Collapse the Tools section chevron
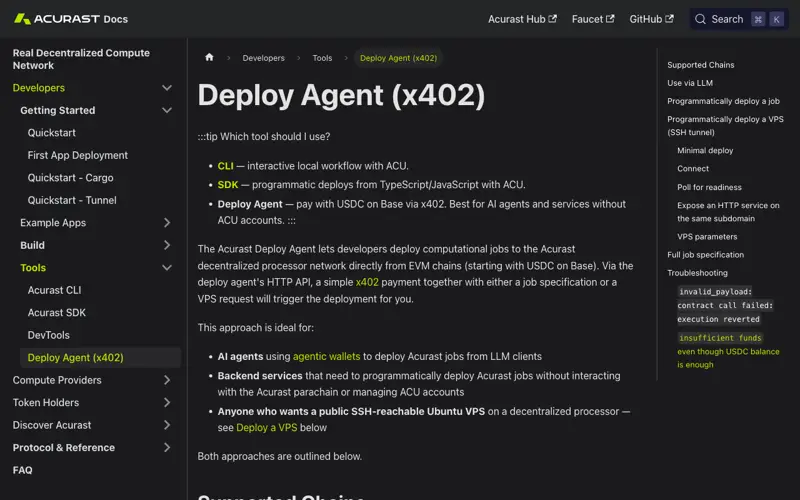Viewport: 800px width, 500px height. (167, 267)
